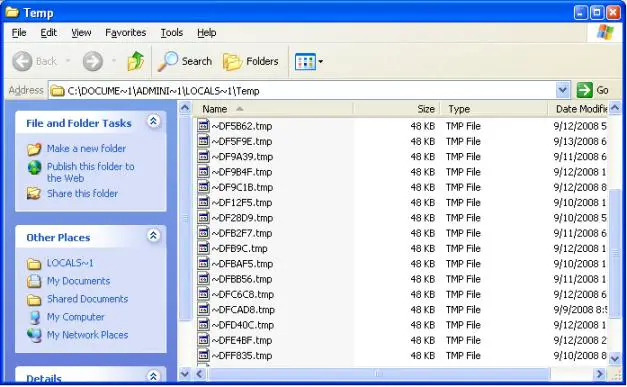
Task: Click Share this folder link
Action: click(82, 194)
